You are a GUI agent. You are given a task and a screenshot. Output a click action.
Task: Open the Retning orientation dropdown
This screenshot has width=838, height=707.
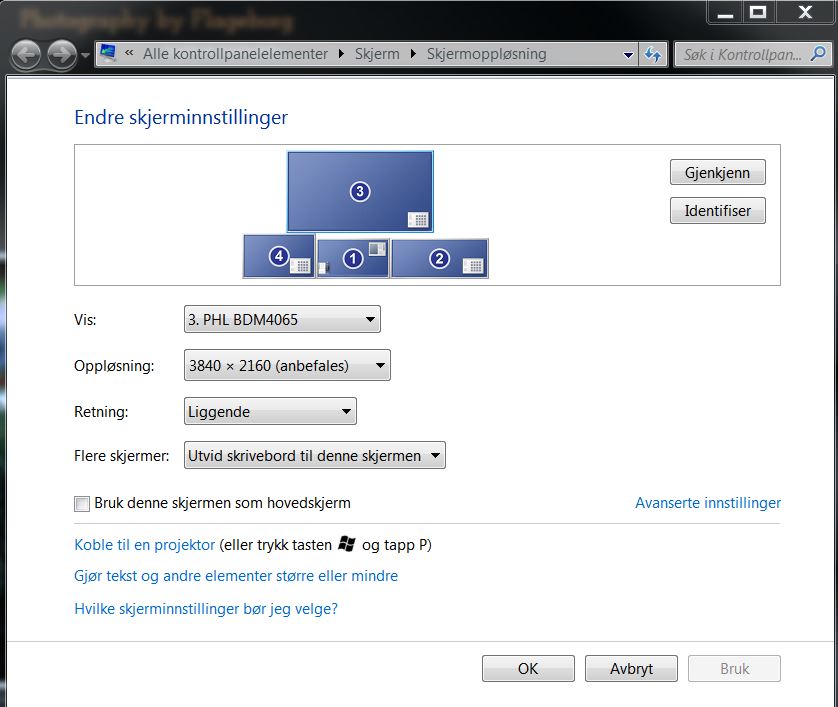tap(270, 411)
